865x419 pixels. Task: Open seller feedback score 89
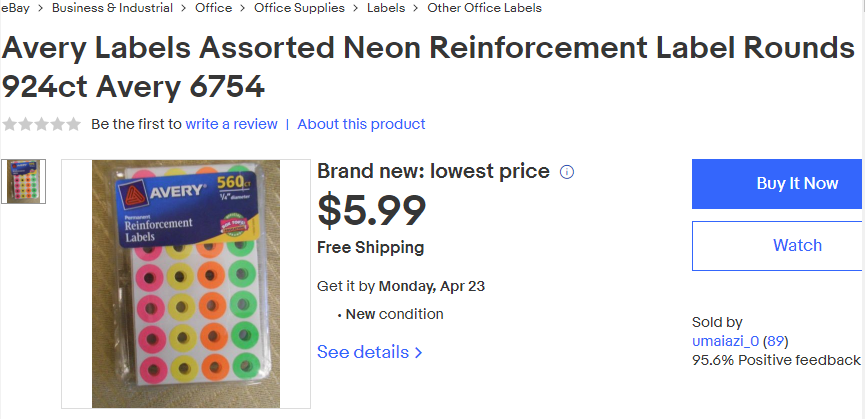coord(774,341)
